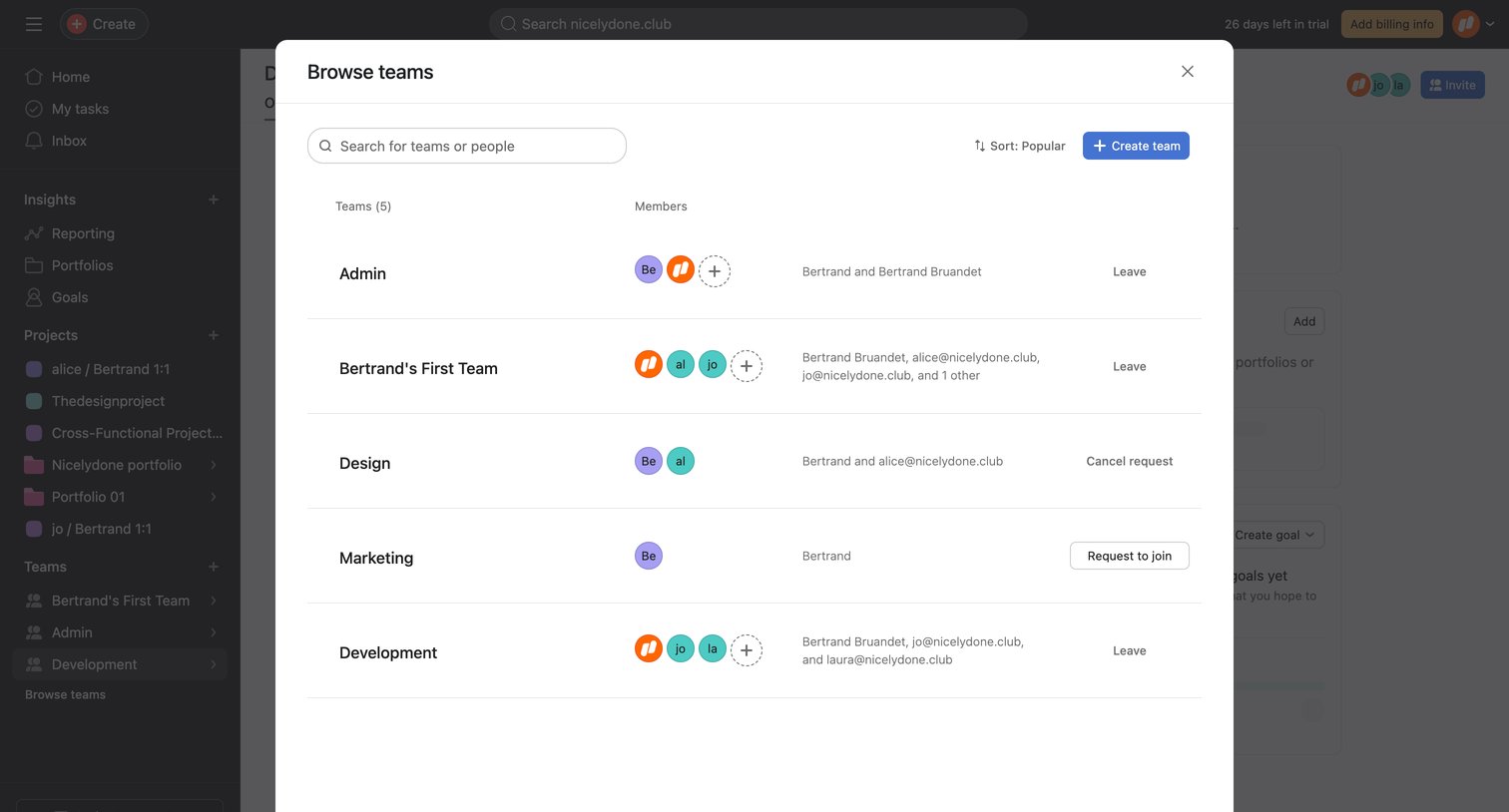Click the Create button in top bar

pos(104,24)
